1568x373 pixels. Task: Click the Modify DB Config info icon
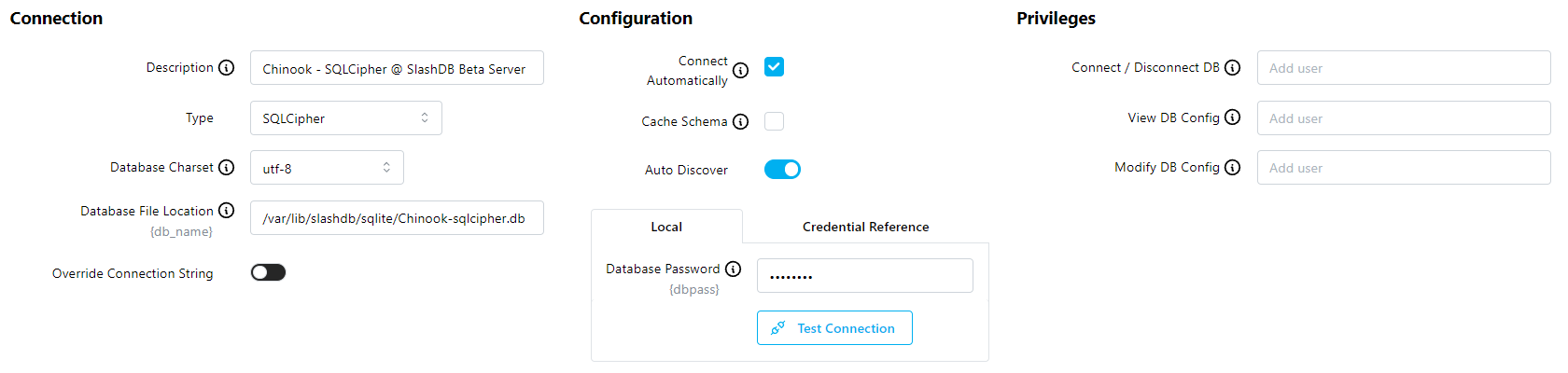(x=1232, y=168)
